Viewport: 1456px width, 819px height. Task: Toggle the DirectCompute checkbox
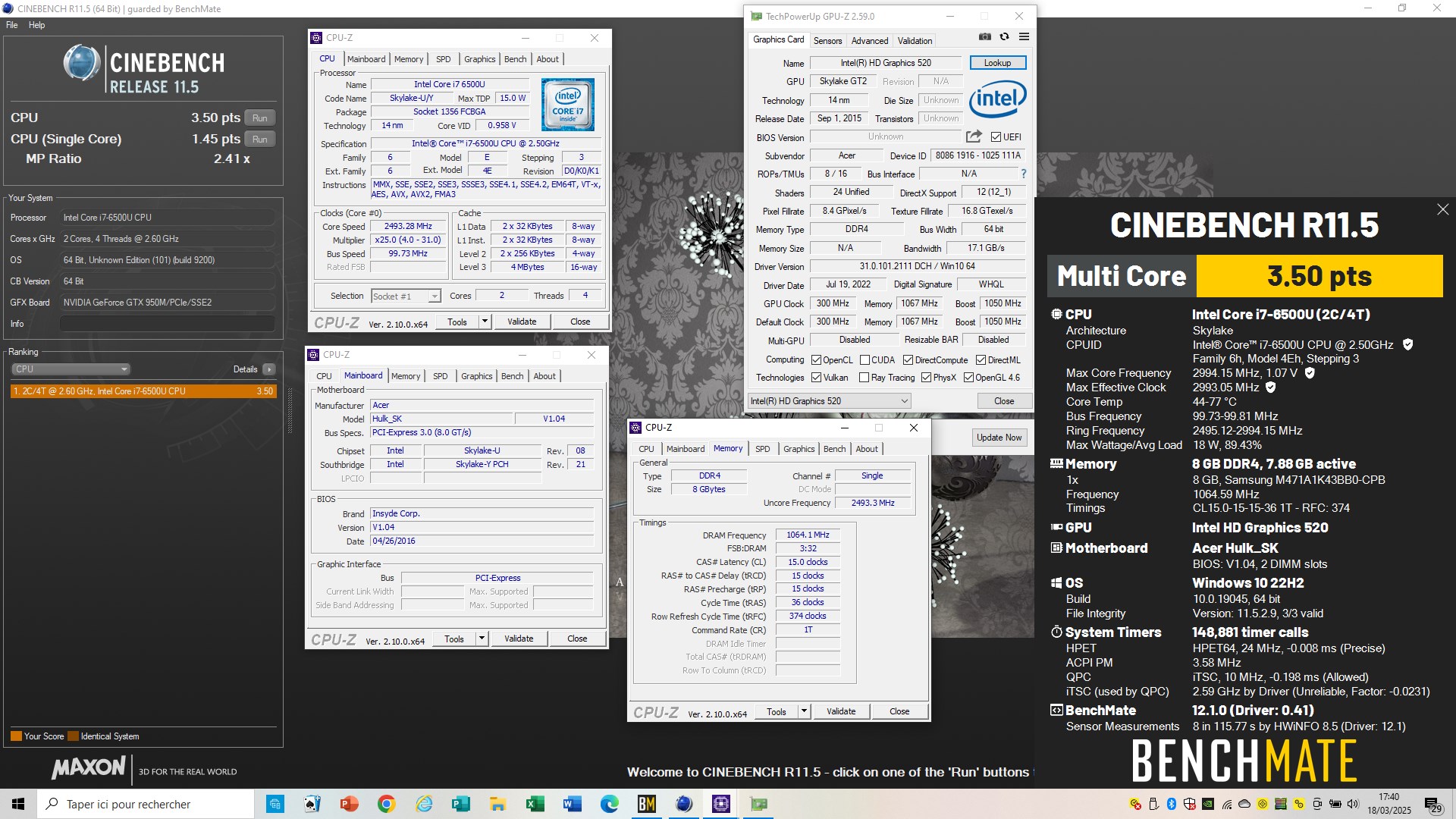908,360
